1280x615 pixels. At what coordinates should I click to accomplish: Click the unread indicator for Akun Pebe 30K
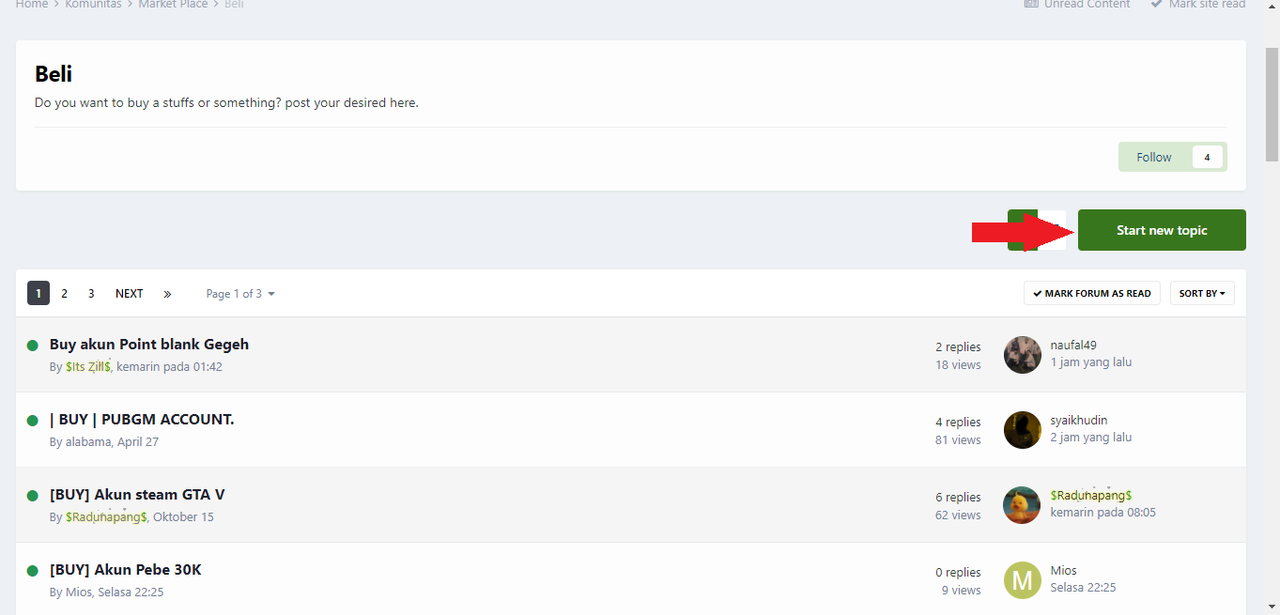(32, 570)
